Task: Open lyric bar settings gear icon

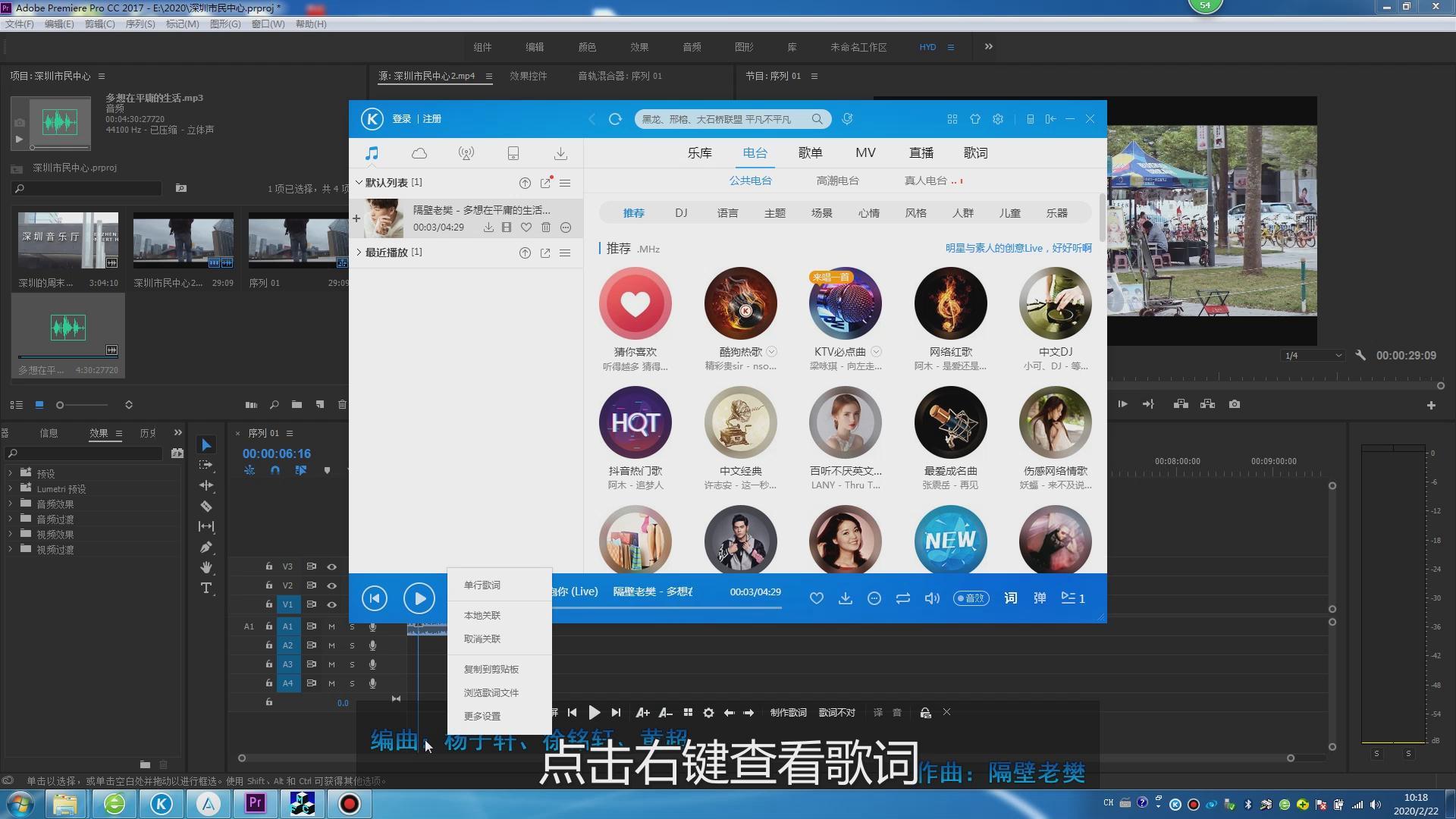Action: (708, 713)
